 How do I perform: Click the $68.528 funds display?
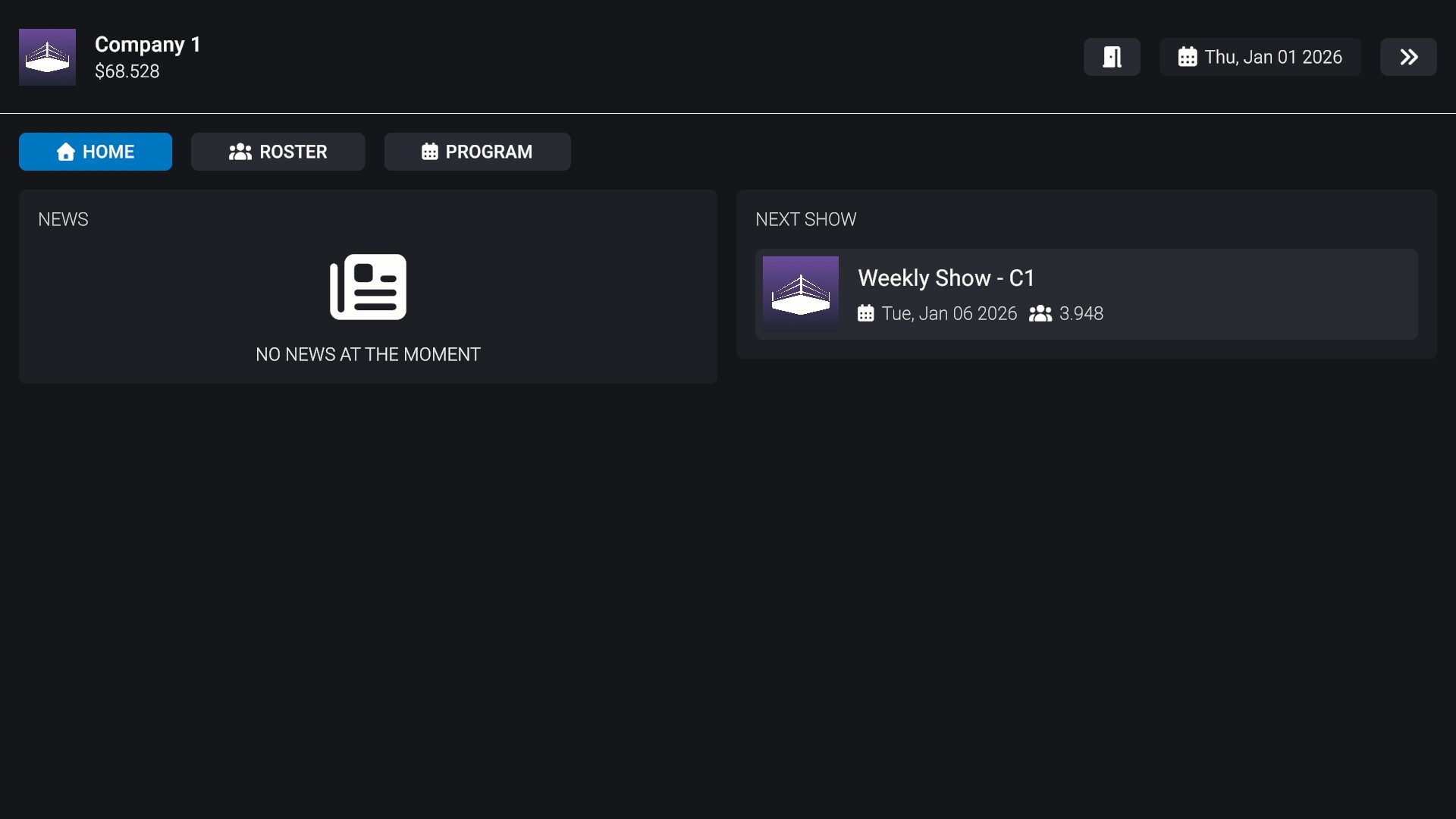point(127,71)
